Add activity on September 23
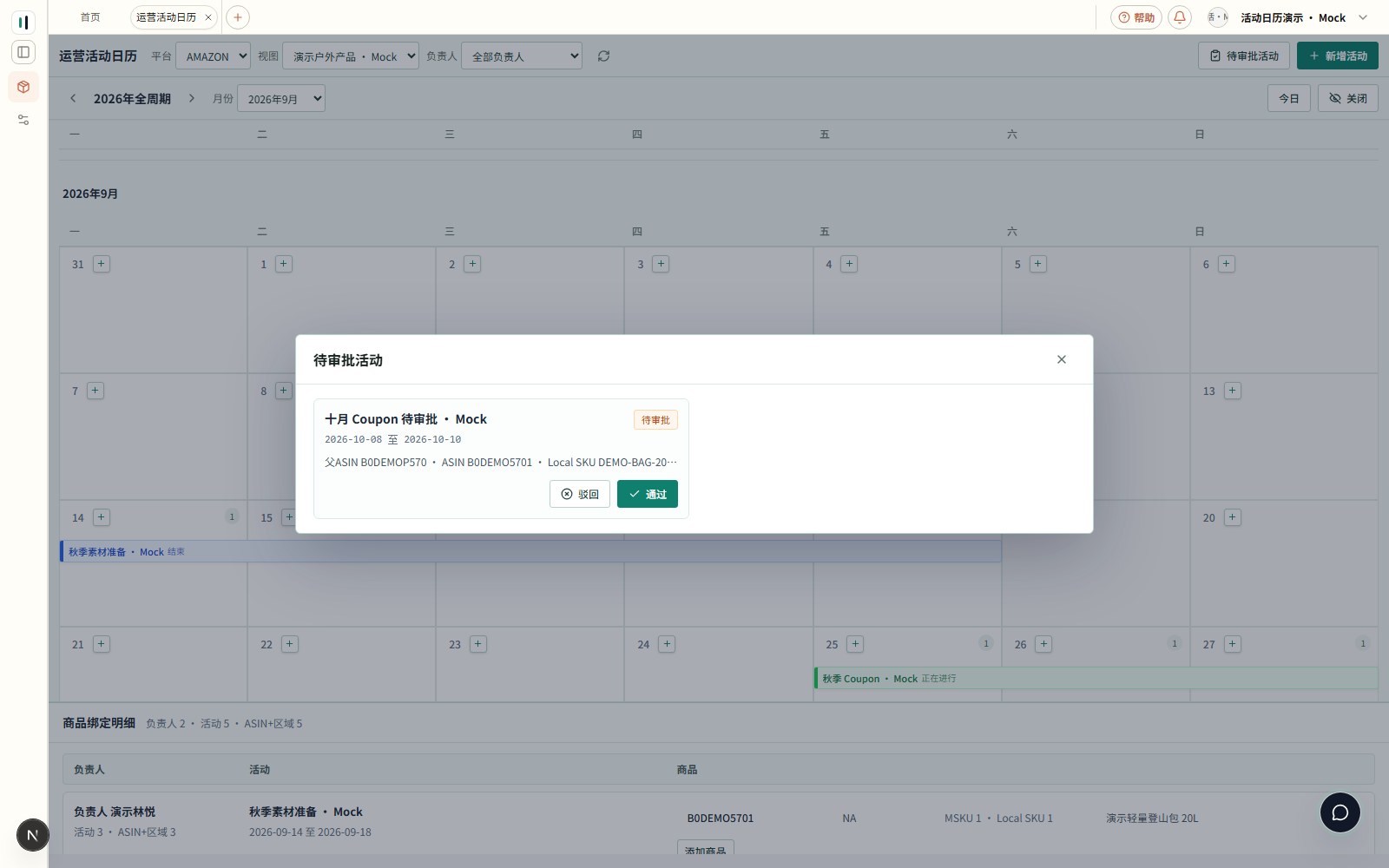The image size is (1389, 868). (x=478, y=644)
